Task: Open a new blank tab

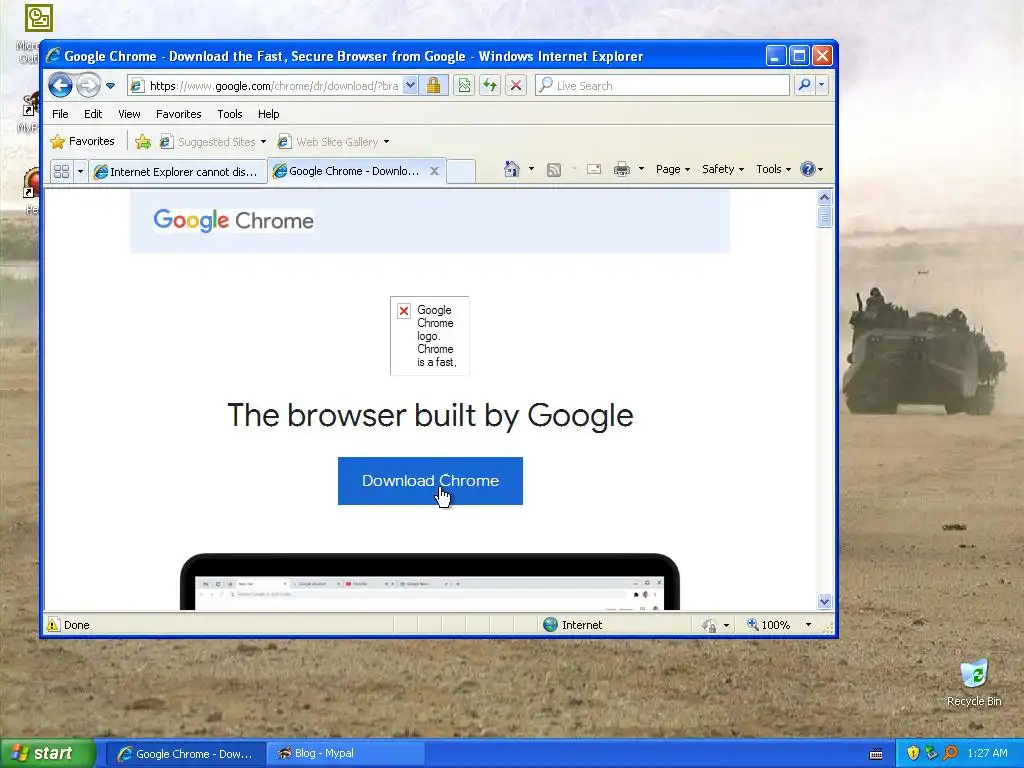Action: coord(461,171)
